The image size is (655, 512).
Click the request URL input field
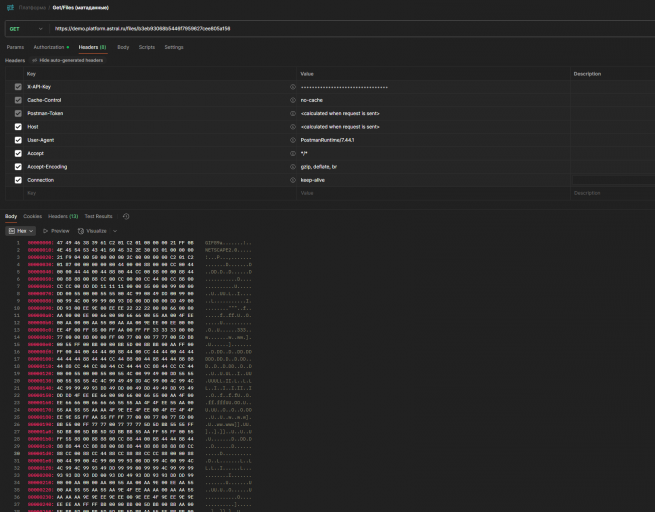[353, 29]
